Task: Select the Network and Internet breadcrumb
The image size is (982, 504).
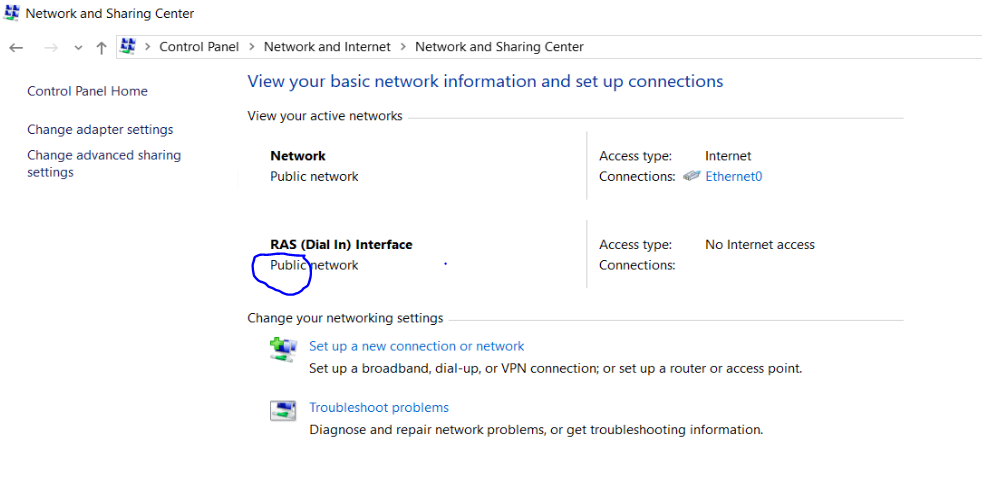Action: pyautogui.click(x=327, y=46)
